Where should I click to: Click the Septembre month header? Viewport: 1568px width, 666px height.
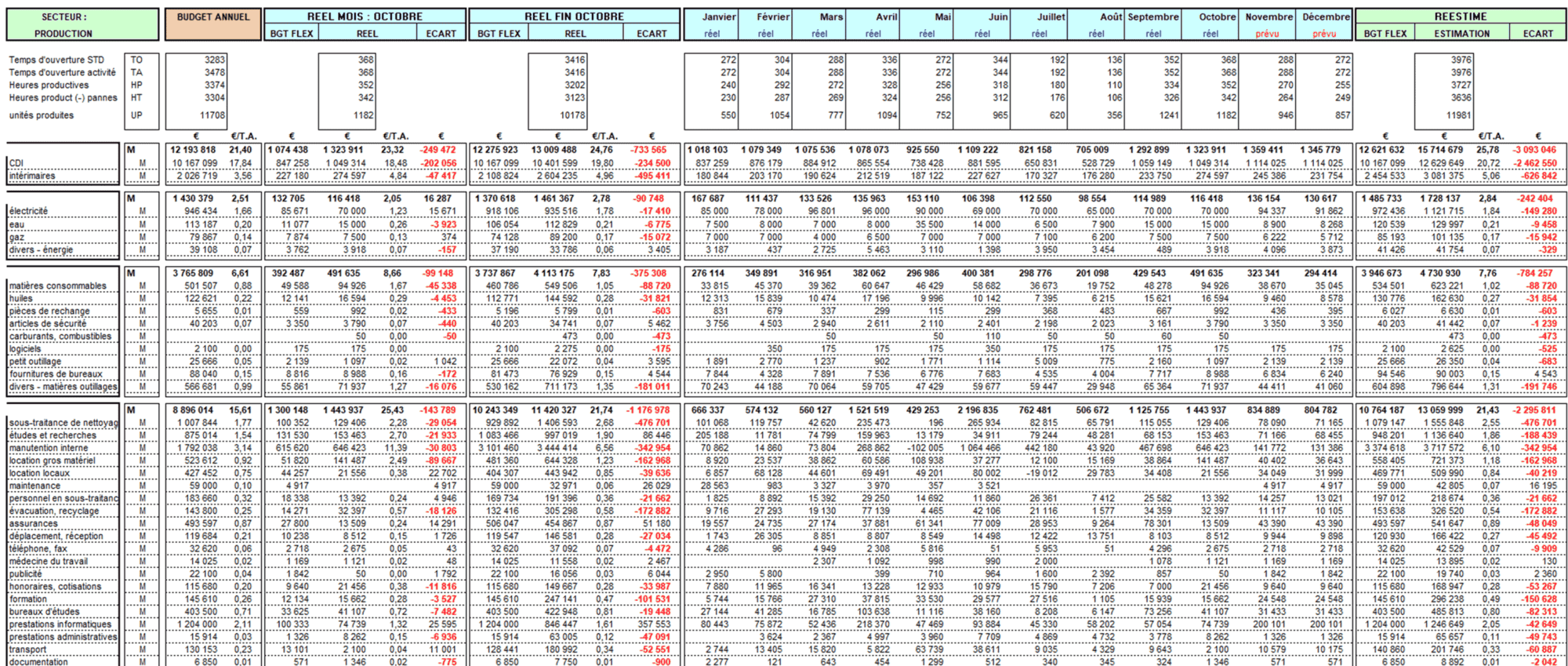pyautogui.click(x=1152, y=16)
